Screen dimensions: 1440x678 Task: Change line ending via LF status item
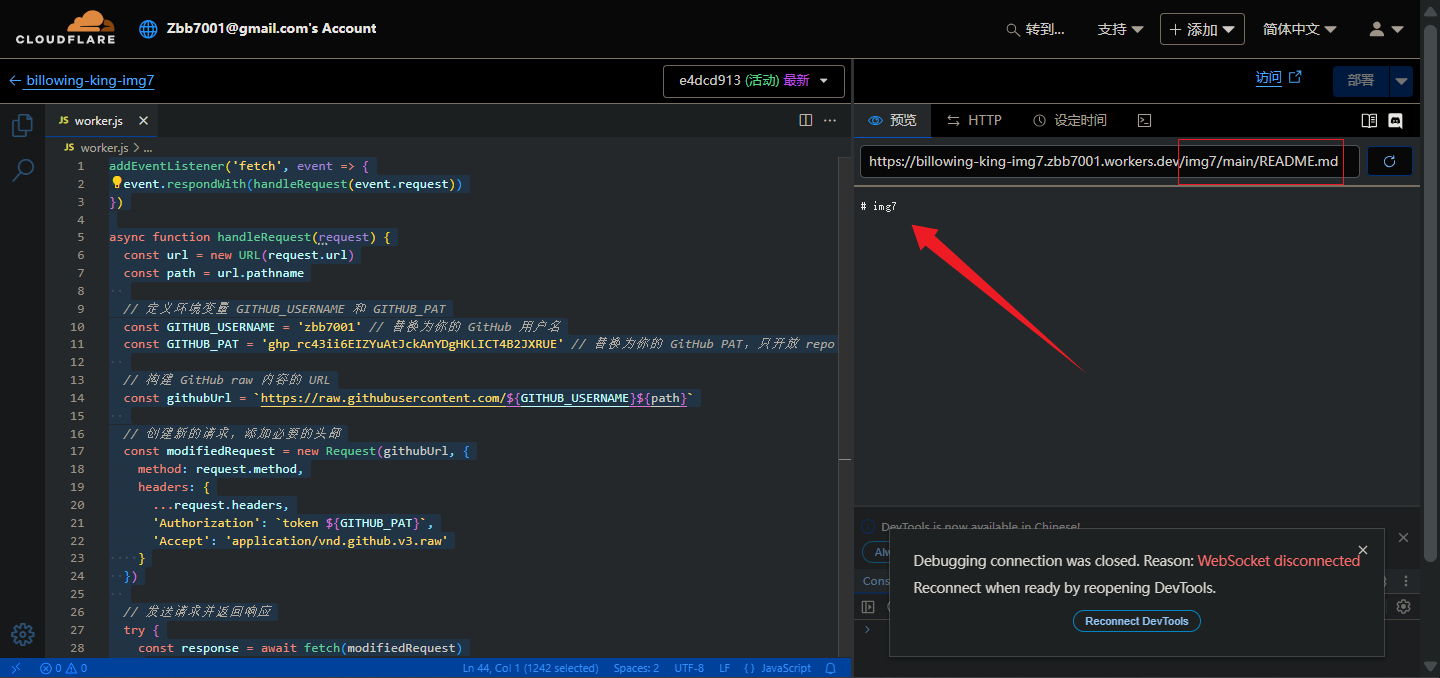724,668
